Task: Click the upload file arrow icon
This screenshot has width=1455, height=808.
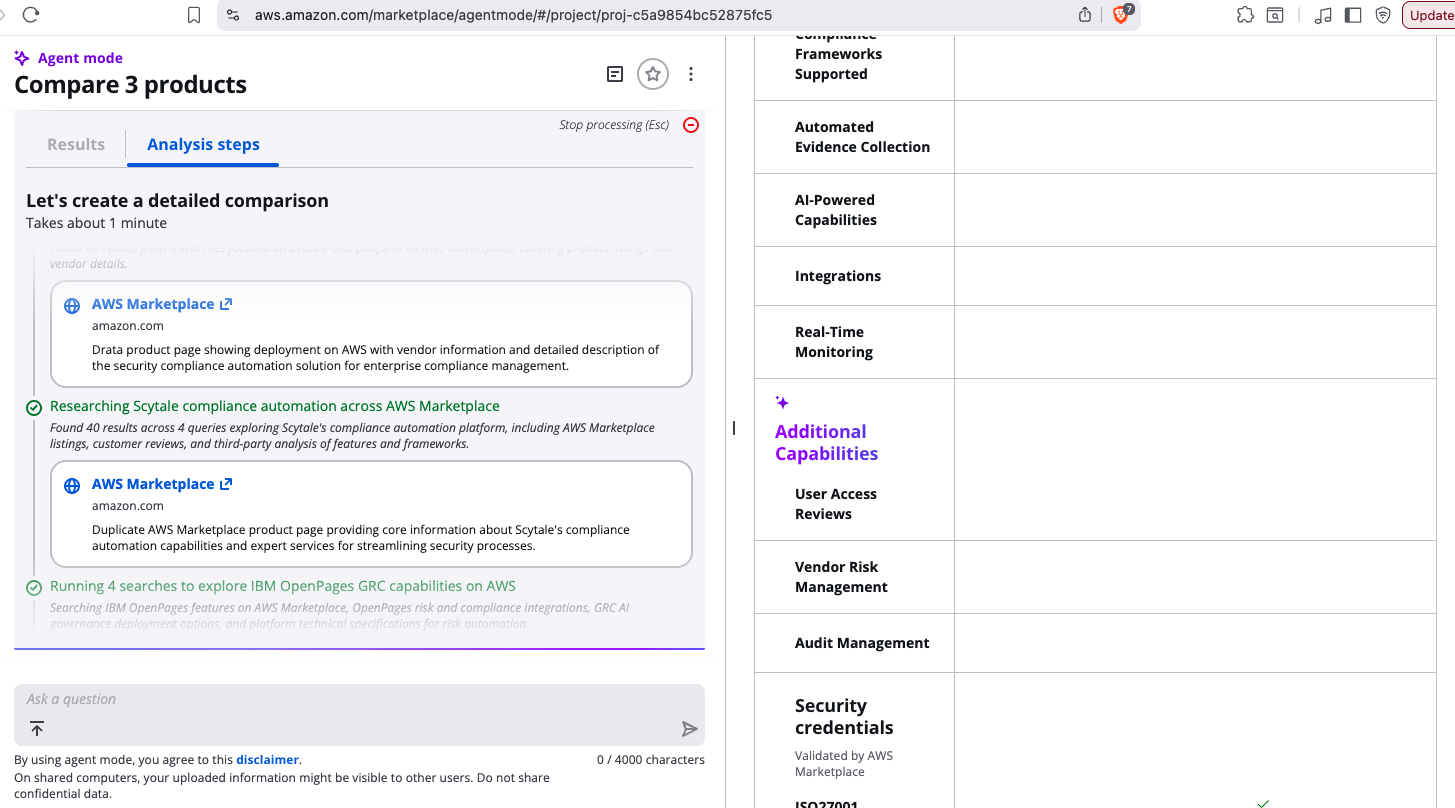Action: (37, 728)
